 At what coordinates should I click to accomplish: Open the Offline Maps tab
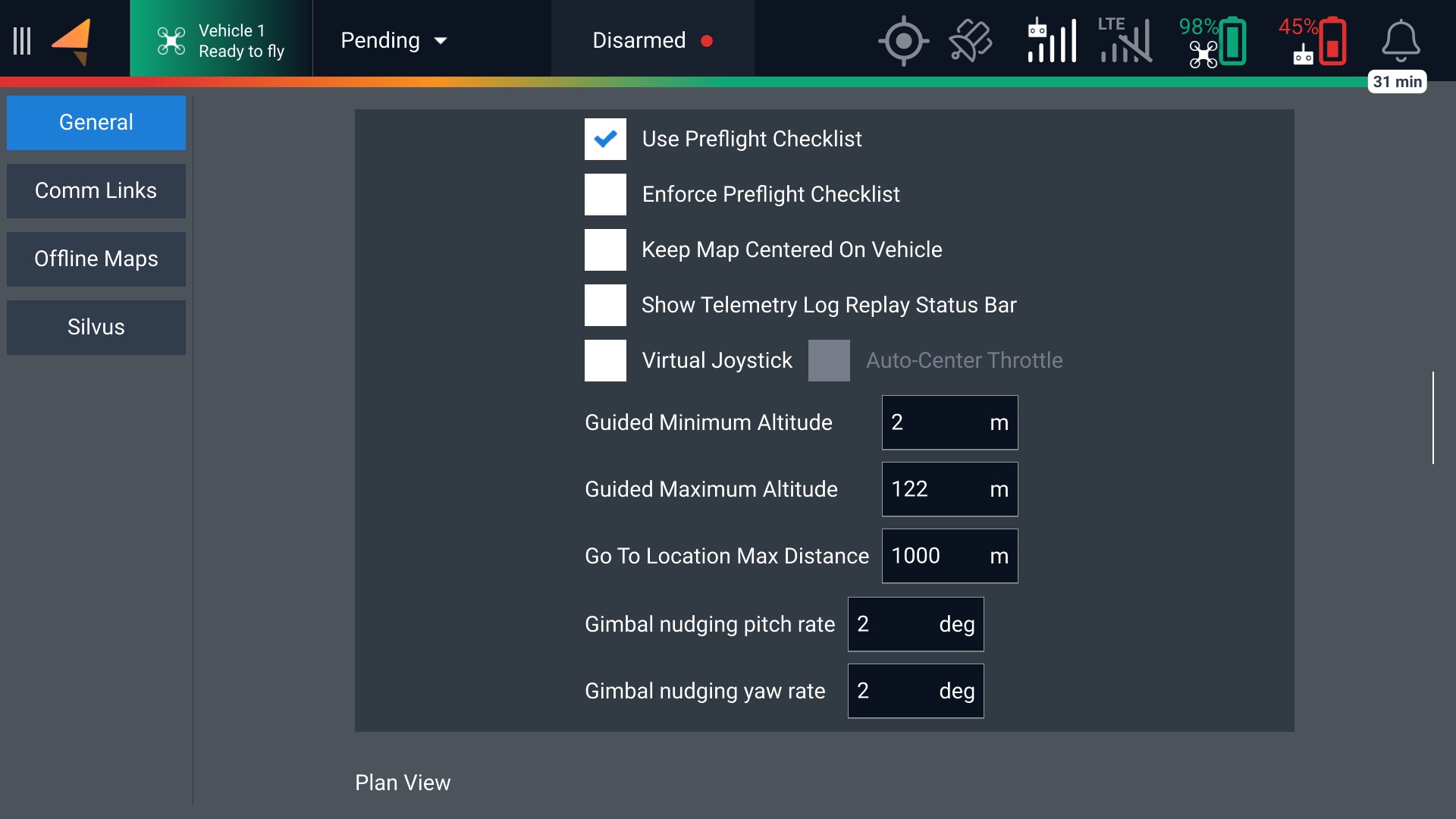coord(96,259)
